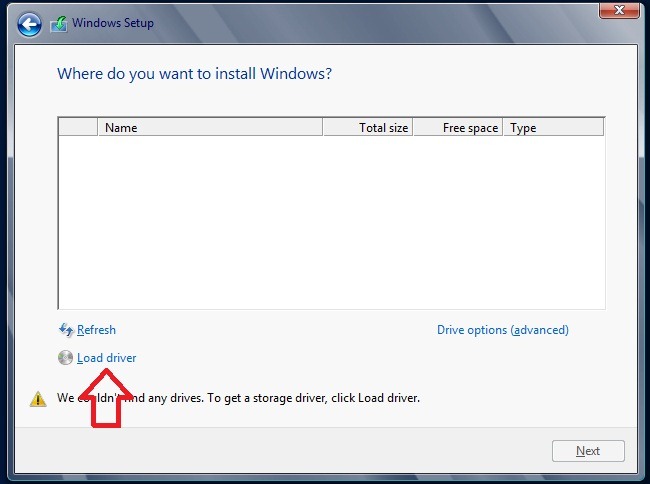Screen dimensions: 650x484
Task: Sort by the Type column header
Action: tap(553, 127)
